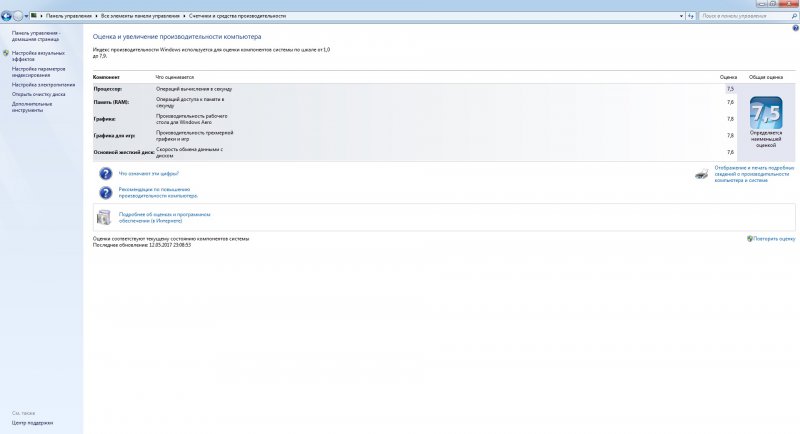Click the Forward navigation arrow button

tap(18, 16)
